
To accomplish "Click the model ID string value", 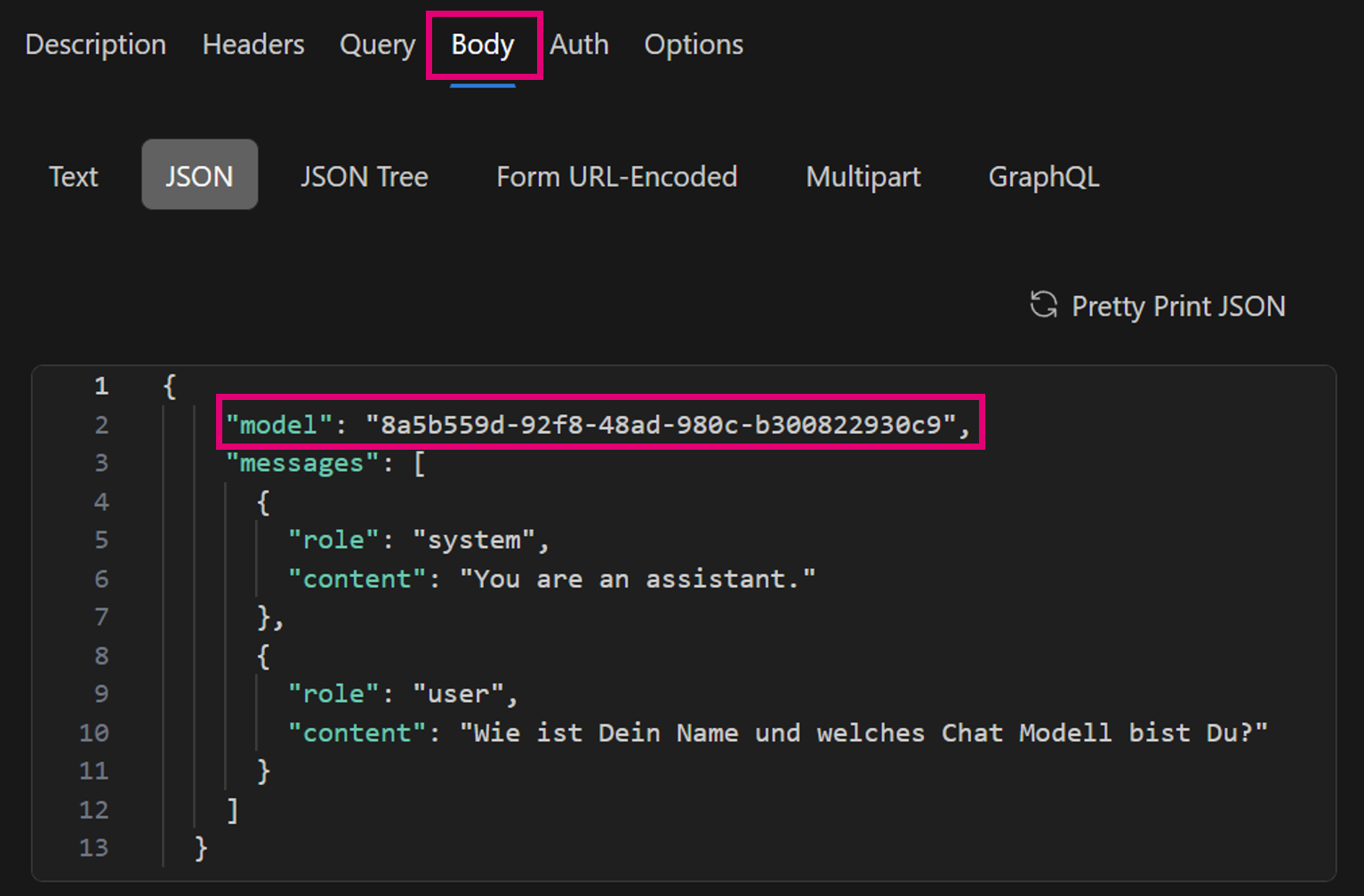I will tap(661, 425).
